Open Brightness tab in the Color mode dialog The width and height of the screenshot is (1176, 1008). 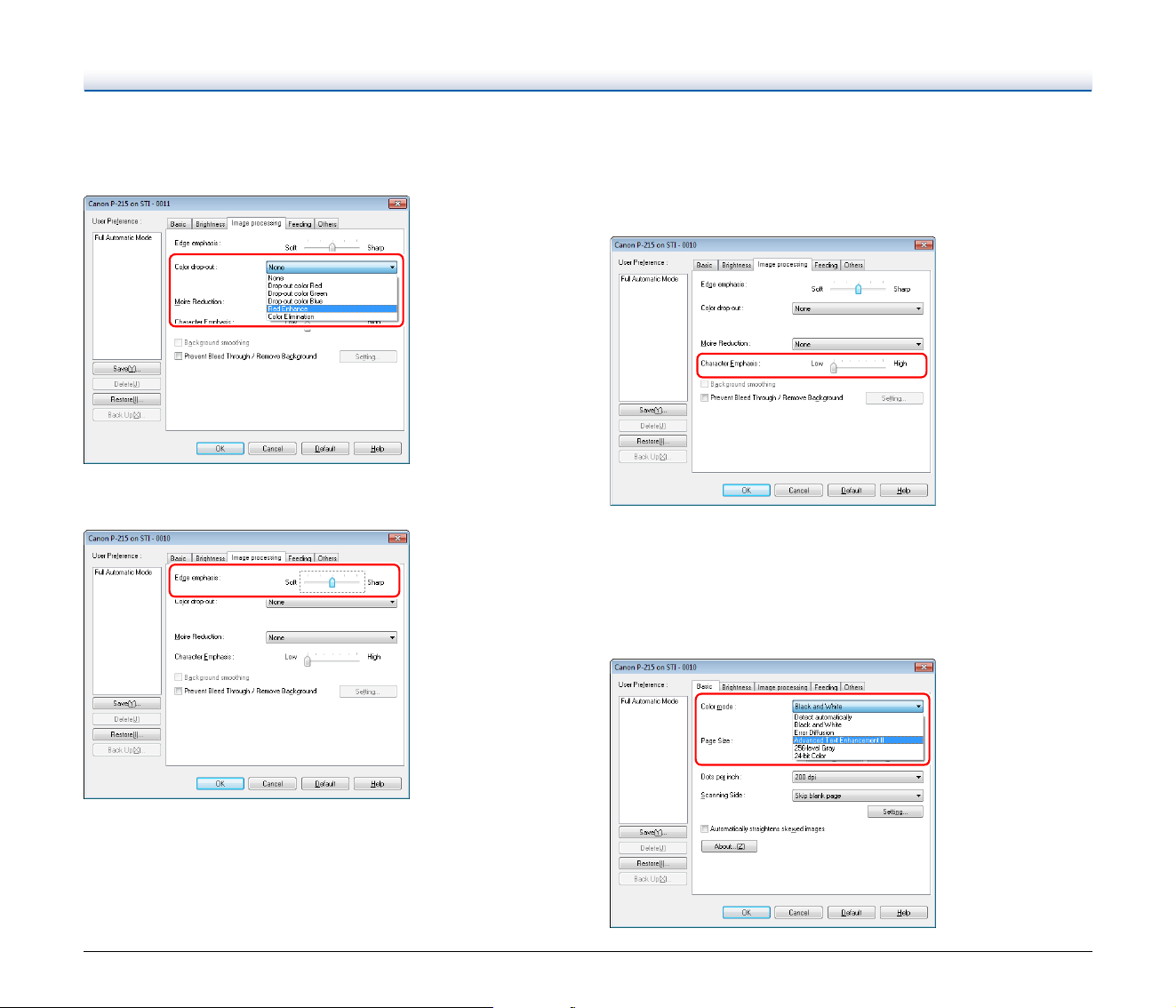pyautogui.click(x=736, y=687)
